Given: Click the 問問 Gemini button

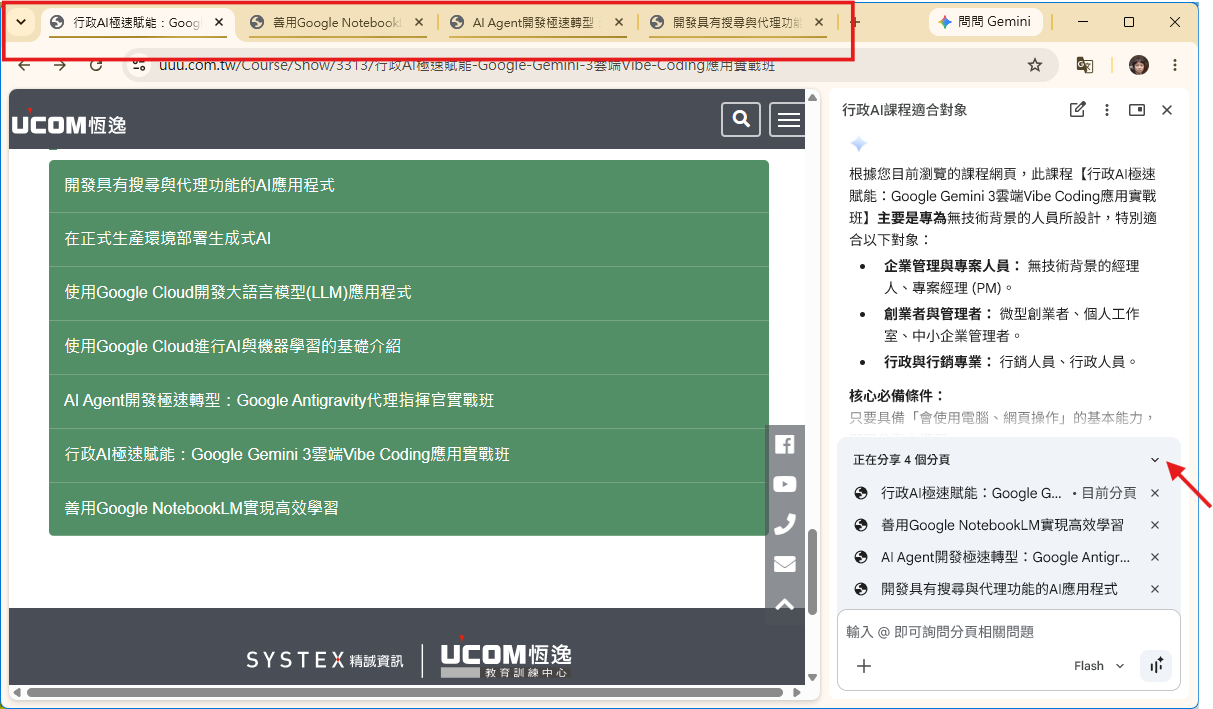Looking at the screenshot, I should pyautogui.click(x=985, y=22).
